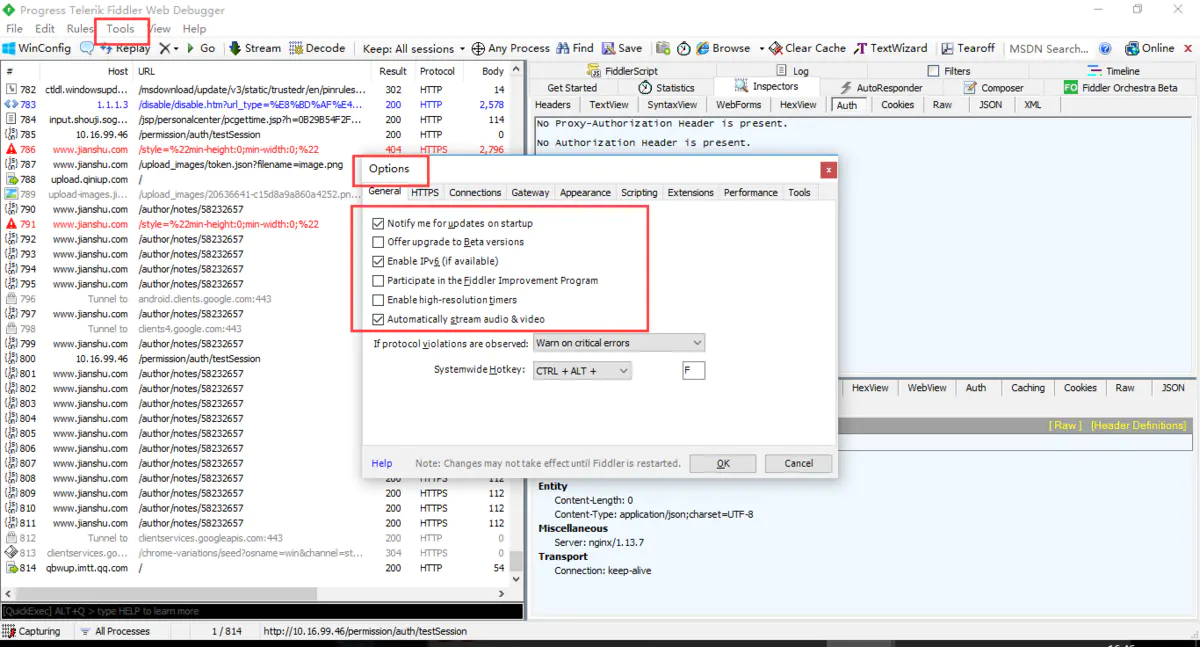1200x647 pixels.
Task: Toggle Capturing in status bar
Action: click(x=32, y=631)
